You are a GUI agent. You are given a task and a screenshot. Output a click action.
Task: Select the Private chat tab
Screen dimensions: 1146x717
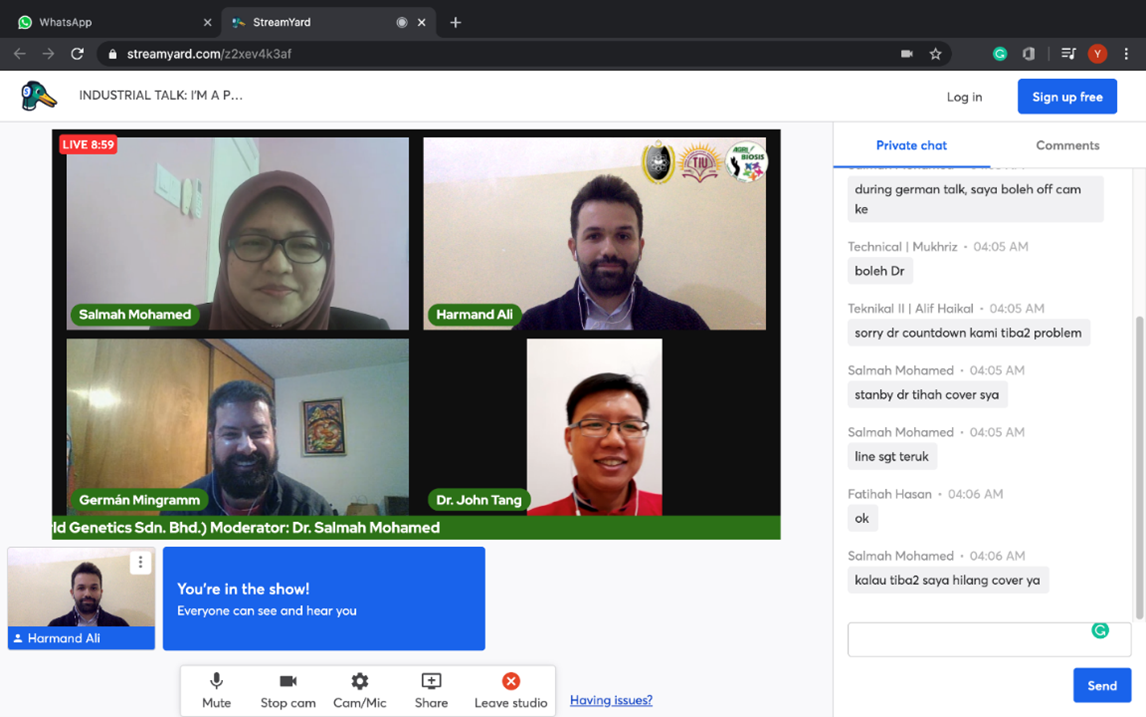pyautogui.click(x=911, y=145)
